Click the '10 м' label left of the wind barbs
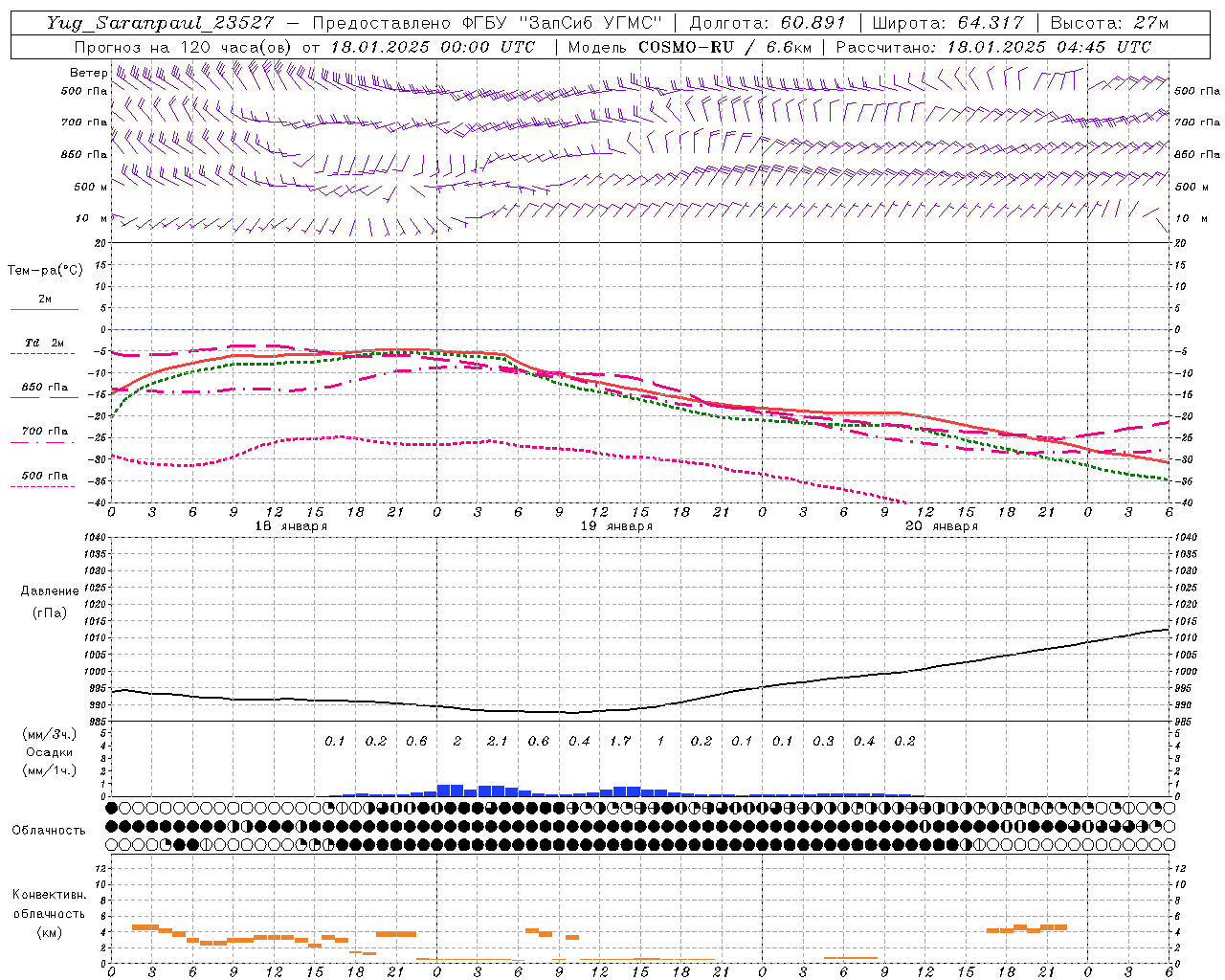1225x980 pixels. (x=91, y=218)
